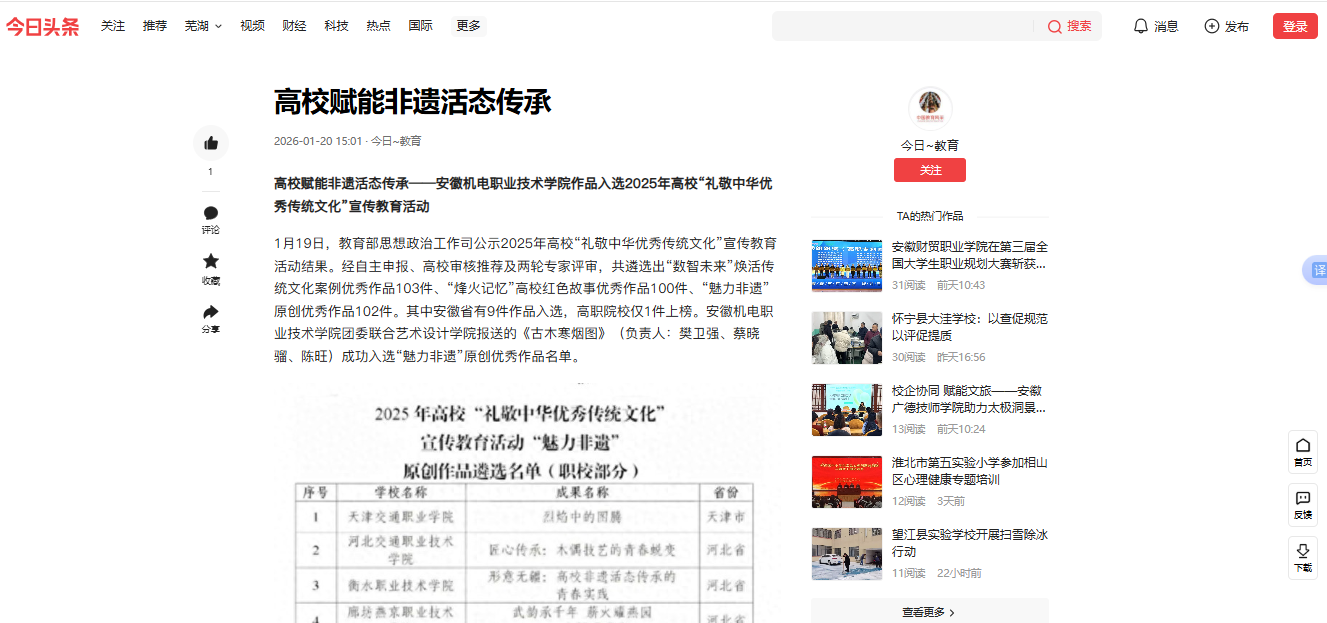
Task: Click the search magnifier icon
Action: pos(1054,27)
